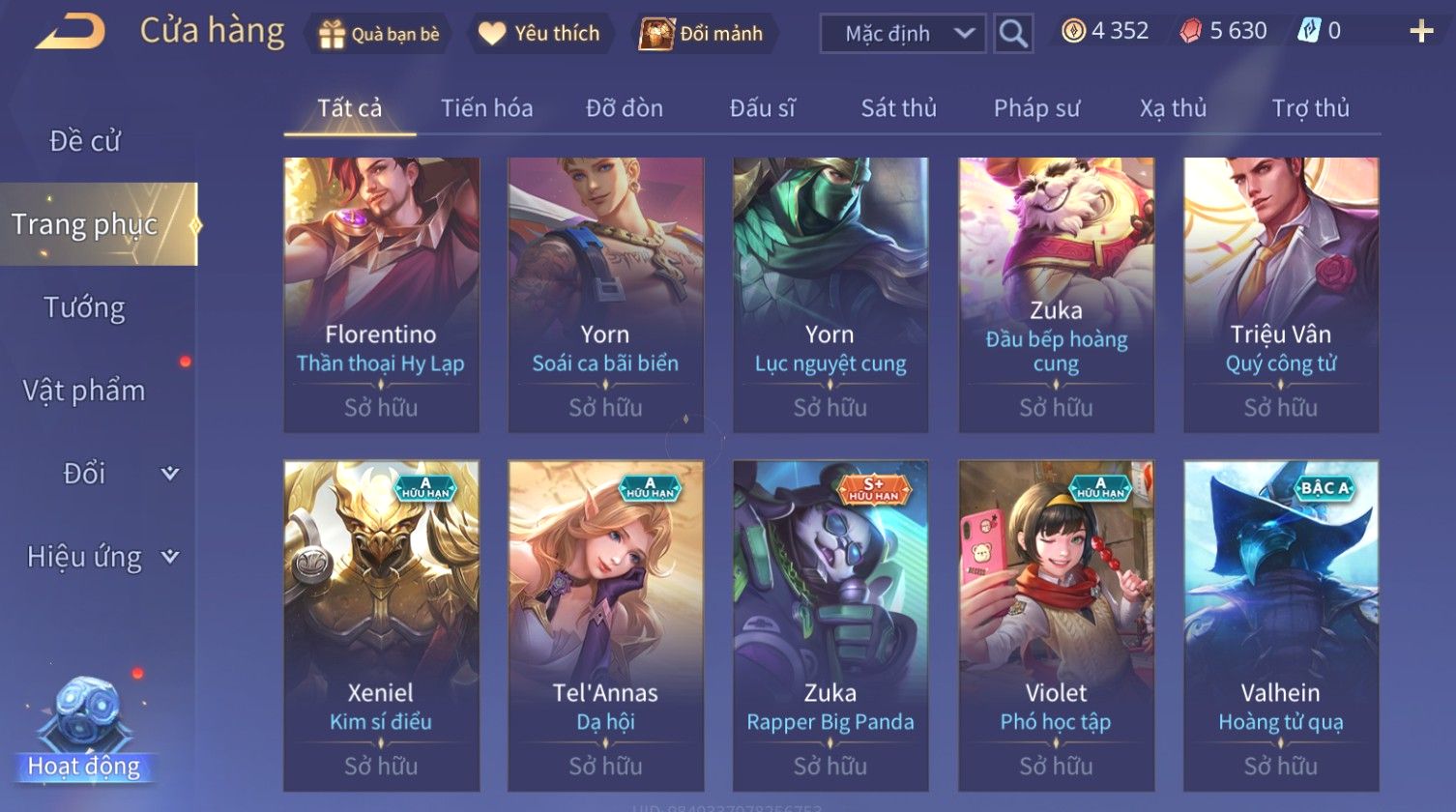
Task: Select Vật phẩm in the sidebar
Action: pos(85,391)
